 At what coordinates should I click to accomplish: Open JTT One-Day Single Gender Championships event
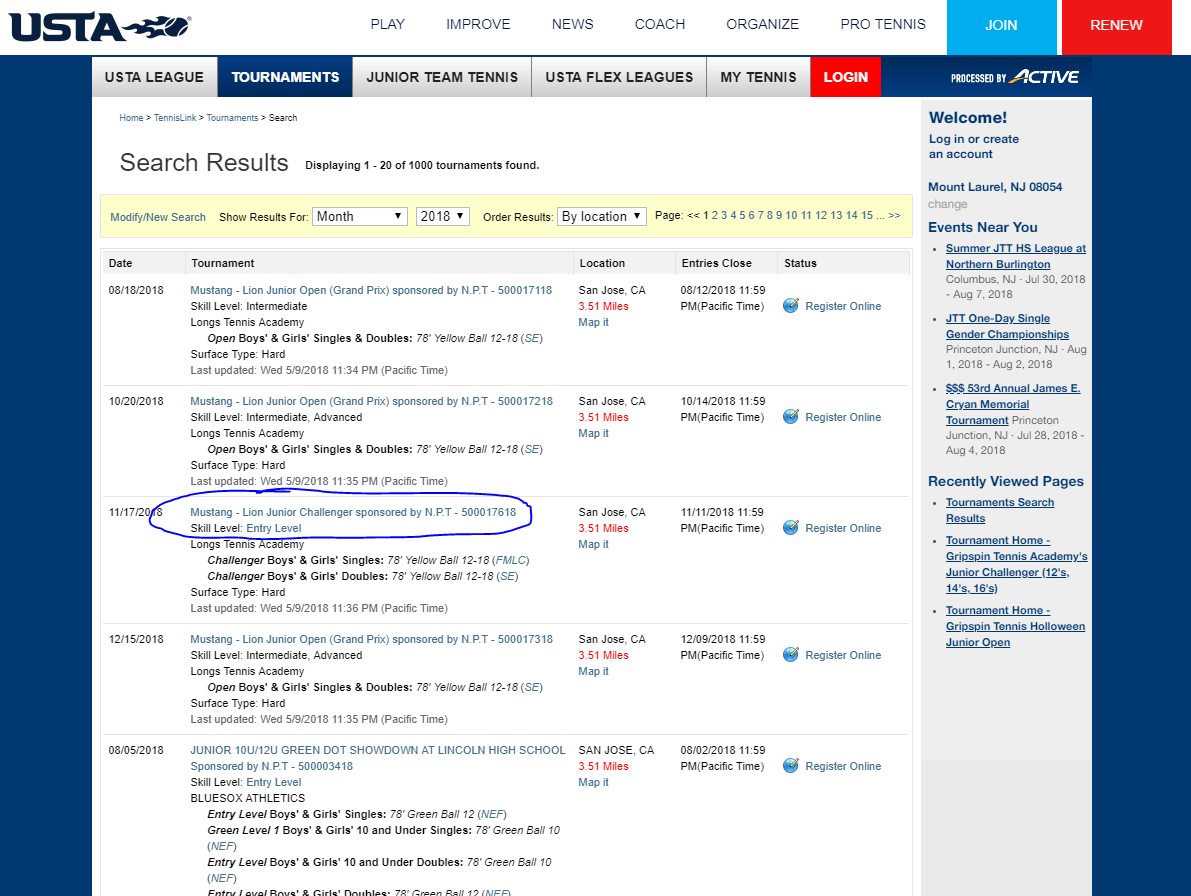(1007, 326)
